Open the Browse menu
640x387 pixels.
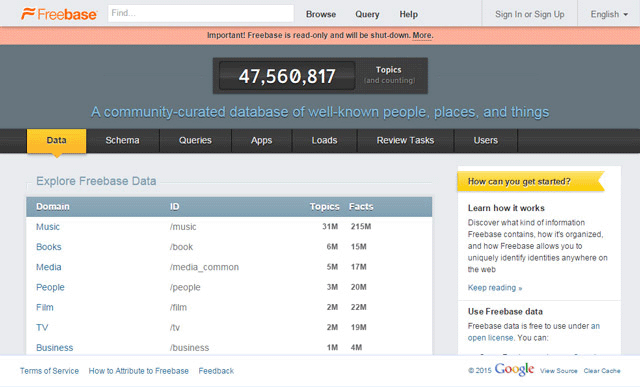point(321,14)
